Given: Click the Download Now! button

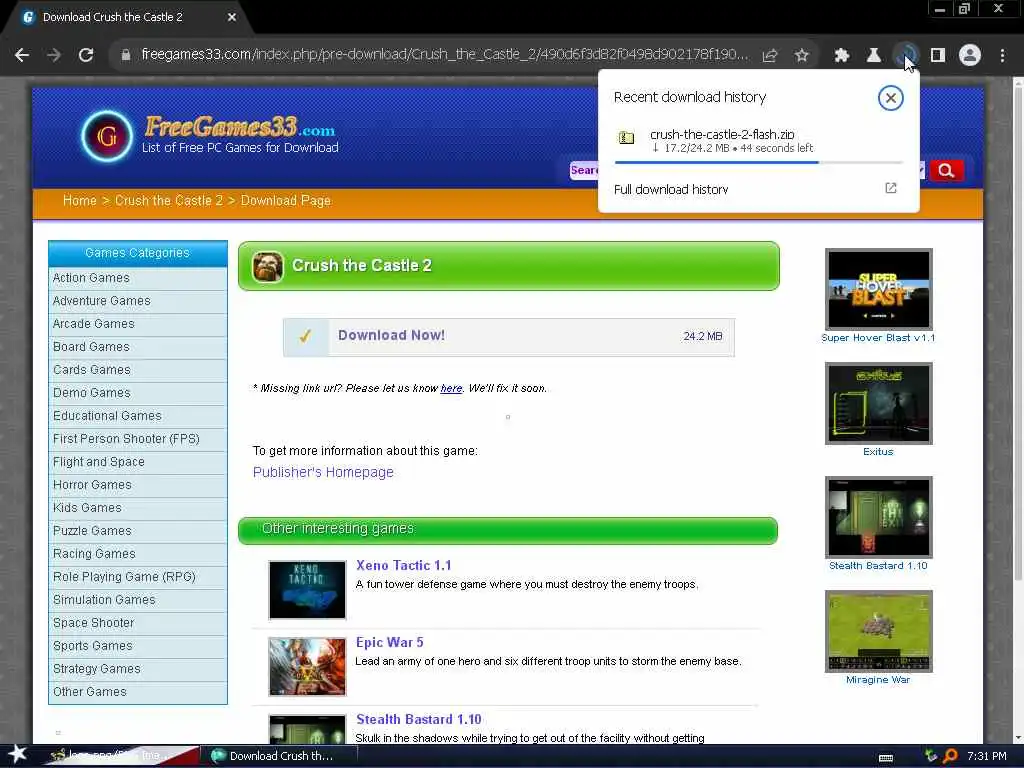Looking at the screenshot, I should 509,337.
